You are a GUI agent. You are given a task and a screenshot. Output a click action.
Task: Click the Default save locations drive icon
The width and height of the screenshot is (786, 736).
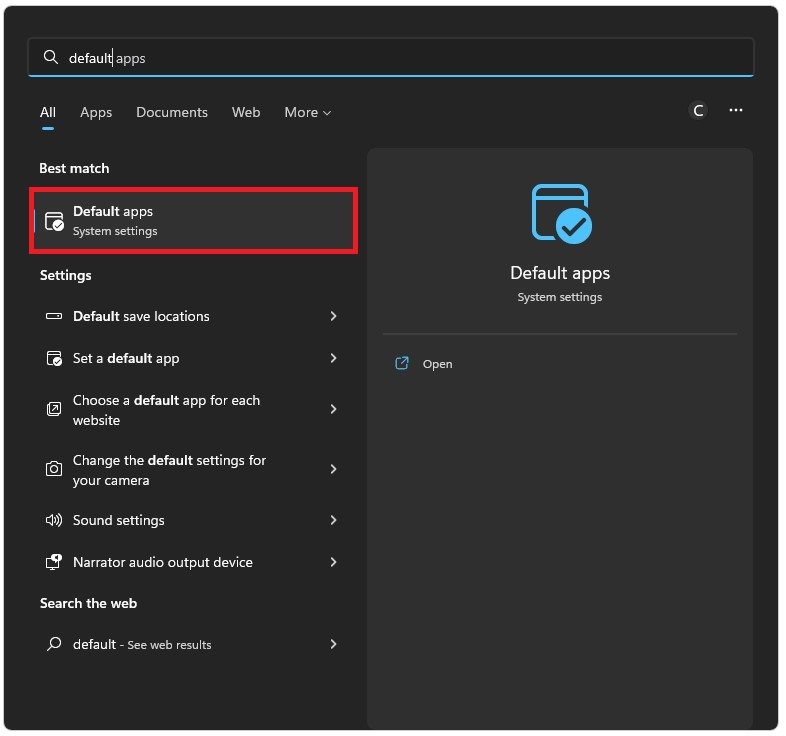point(54,316)
